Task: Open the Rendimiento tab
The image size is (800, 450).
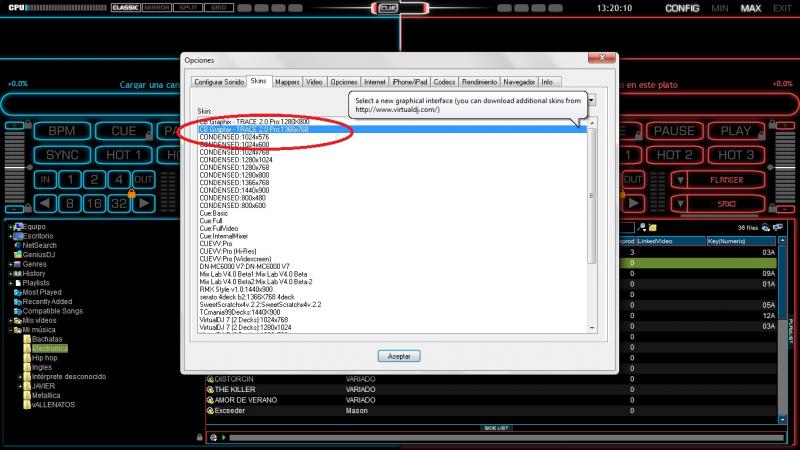Action: tap(479, 82)
